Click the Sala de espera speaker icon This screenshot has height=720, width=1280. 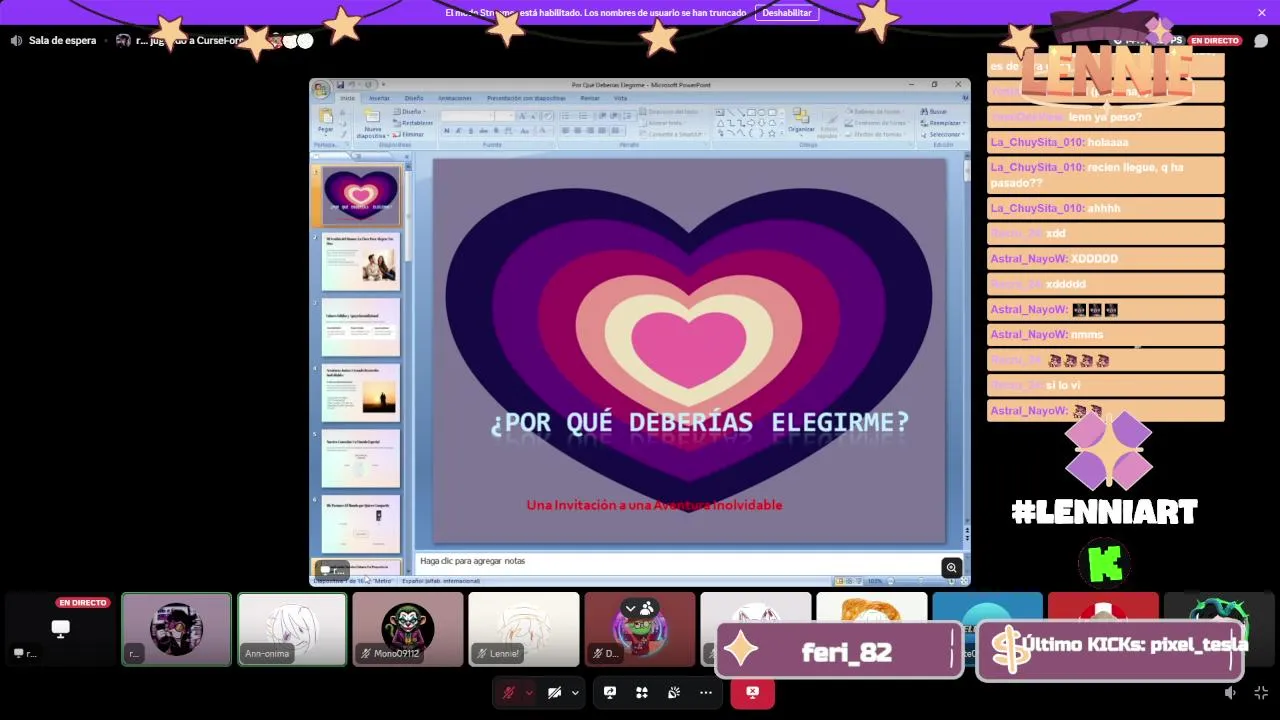tap(16, 41)
